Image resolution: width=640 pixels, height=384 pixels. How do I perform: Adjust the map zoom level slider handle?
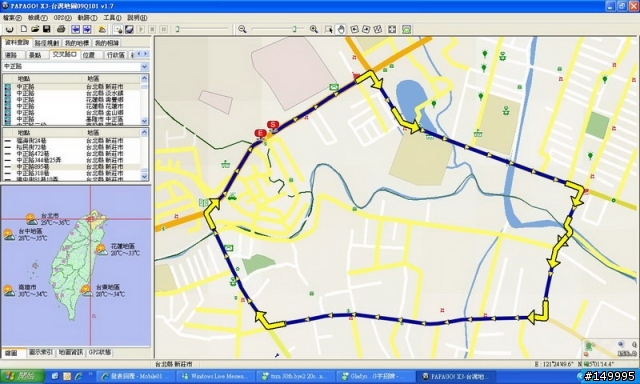(x=294, y=29)
